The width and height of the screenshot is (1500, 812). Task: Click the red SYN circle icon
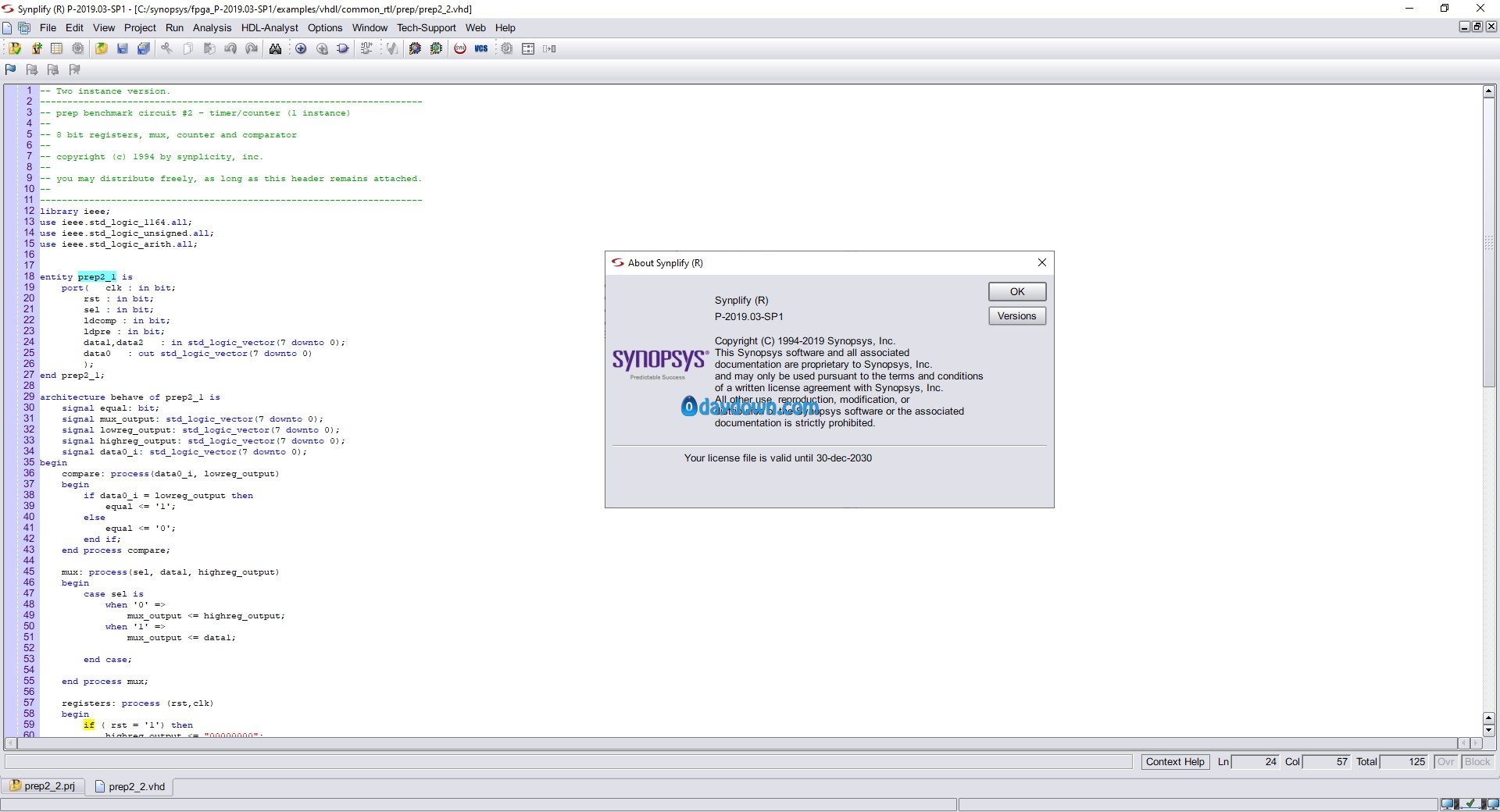click(460, 48)
